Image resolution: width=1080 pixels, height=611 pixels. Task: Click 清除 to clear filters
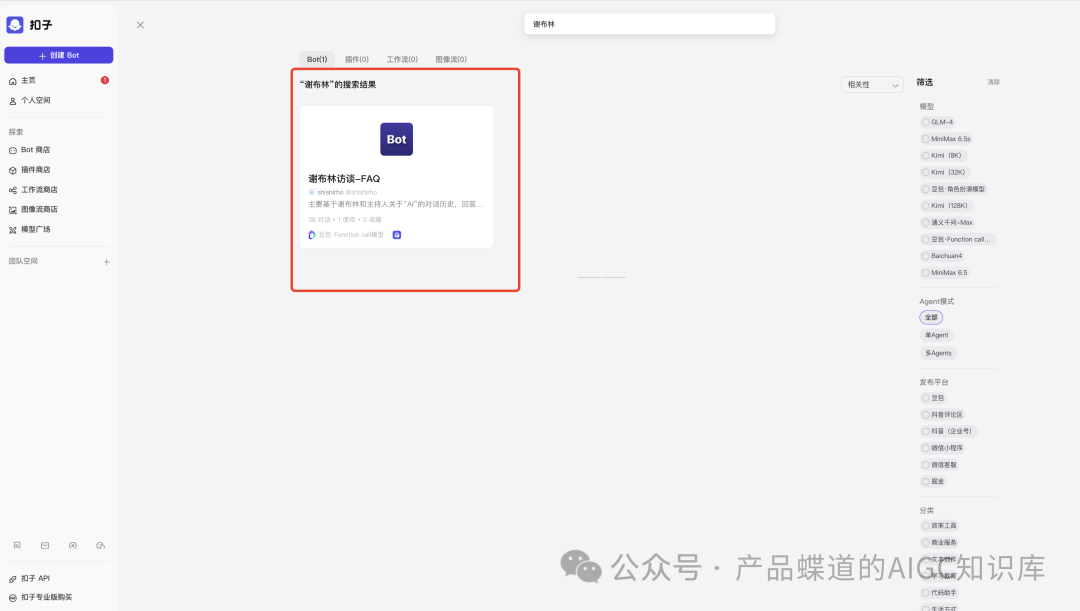pyautogui.click(x=993, y=82)
